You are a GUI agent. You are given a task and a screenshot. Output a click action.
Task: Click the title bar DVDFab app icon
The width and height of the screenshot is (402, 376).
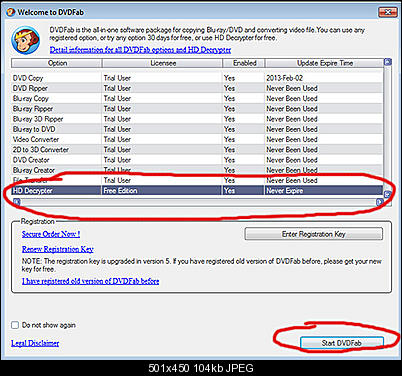10,12
